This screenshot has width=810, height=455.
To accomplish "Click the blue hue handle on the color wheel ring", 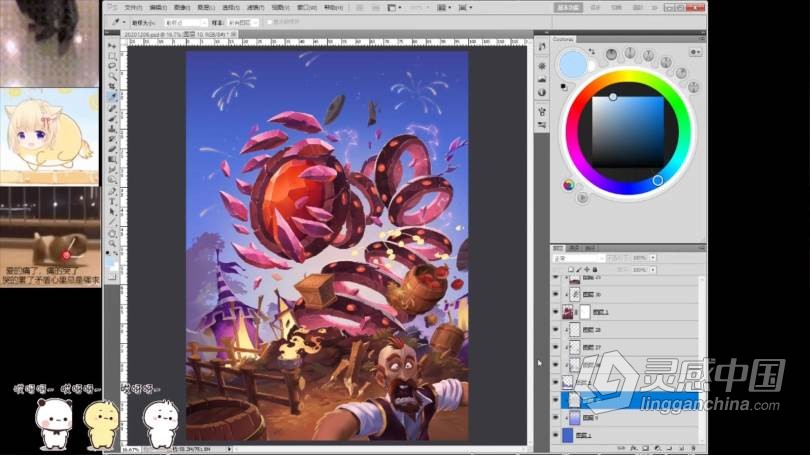I will (x=658, y=180).
